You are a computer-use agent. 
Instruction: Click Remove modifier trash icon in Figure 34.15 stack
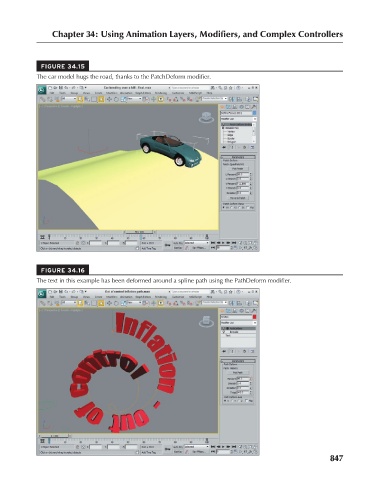244,147
